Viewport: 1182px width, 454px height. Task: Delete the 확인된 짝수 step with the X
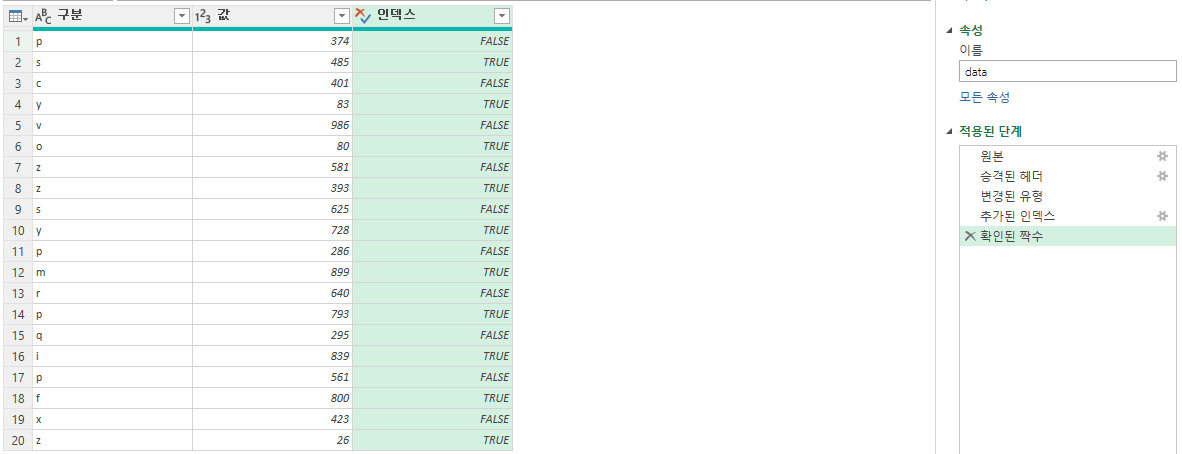click(x=970, y=237)
